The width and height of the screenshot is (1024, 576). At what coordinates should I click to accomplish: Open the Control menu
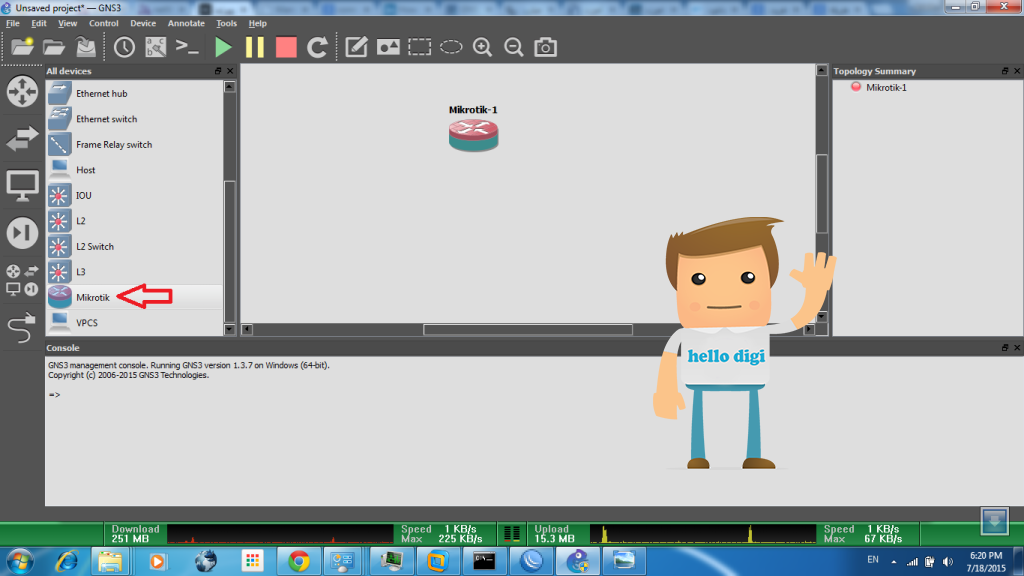104,23
